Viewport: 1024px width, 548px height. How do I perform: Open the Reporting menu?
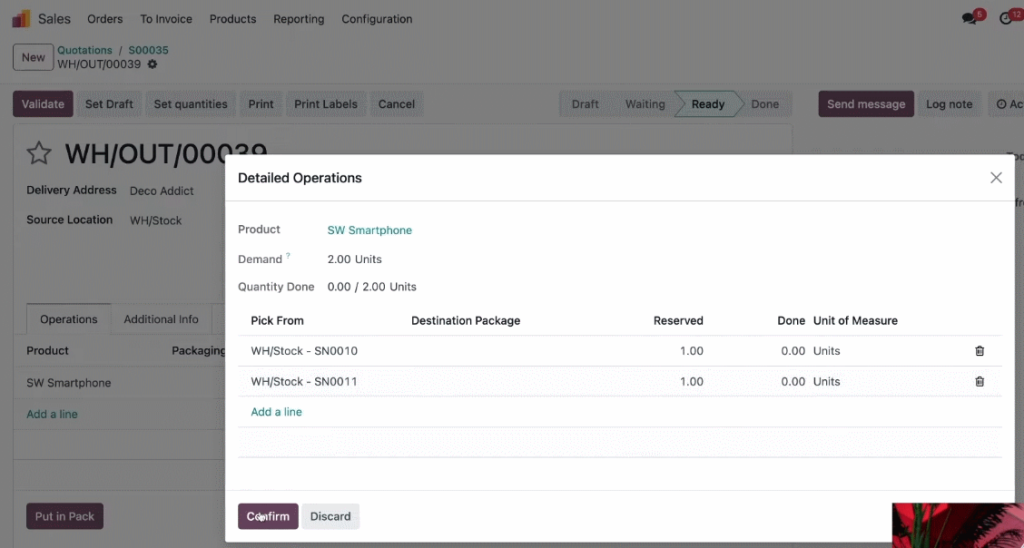(298, 19)
